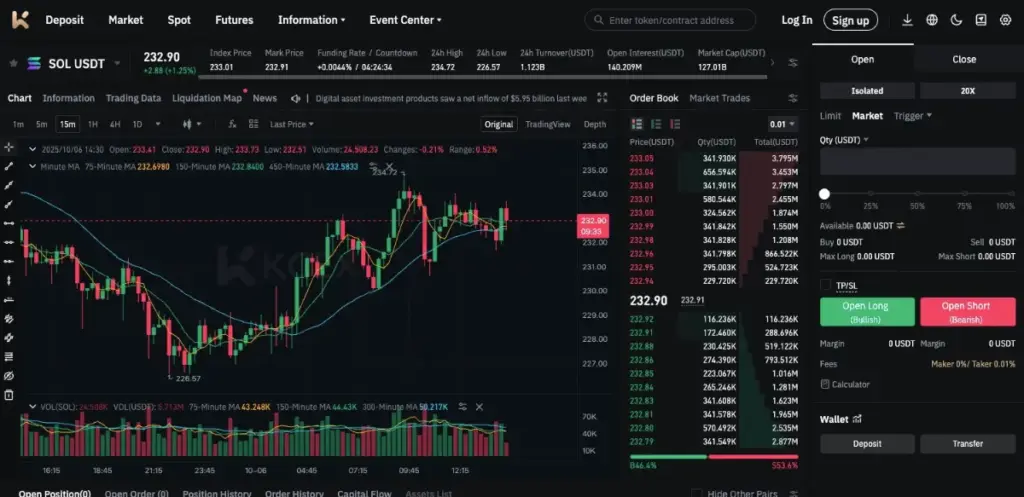1024x497 pixels.
Task: Remove the Minute MA indicator with X
Action: point(389,167)
